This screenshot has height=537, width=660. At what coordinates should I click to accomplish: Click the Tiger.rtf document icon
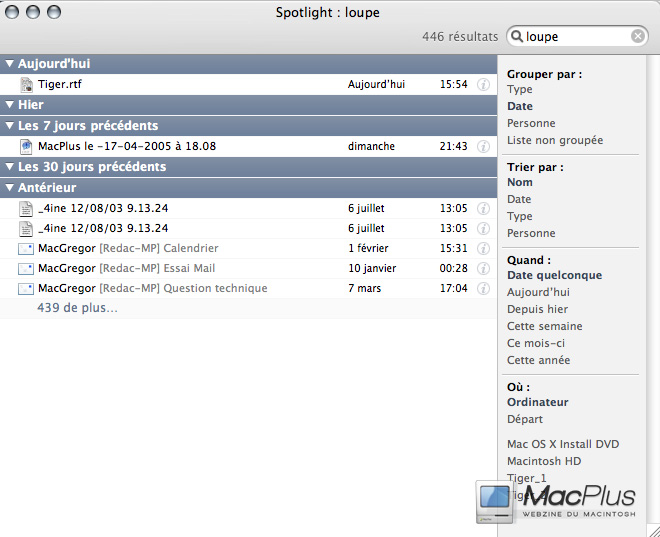pos(26,85)
